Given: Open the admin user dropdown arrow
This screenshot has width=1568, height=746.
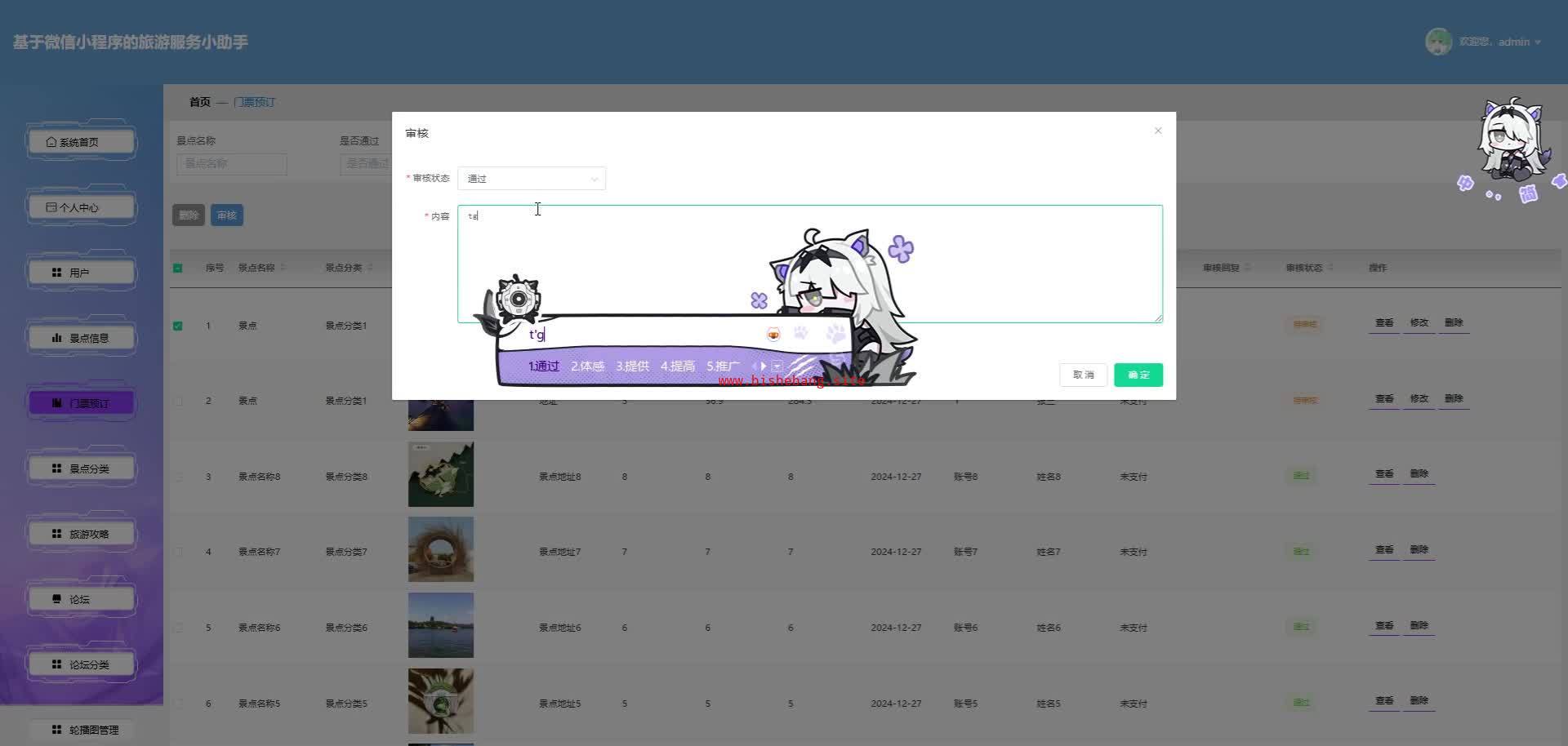Looking at the screenshot, I should tap(1538, 42).
